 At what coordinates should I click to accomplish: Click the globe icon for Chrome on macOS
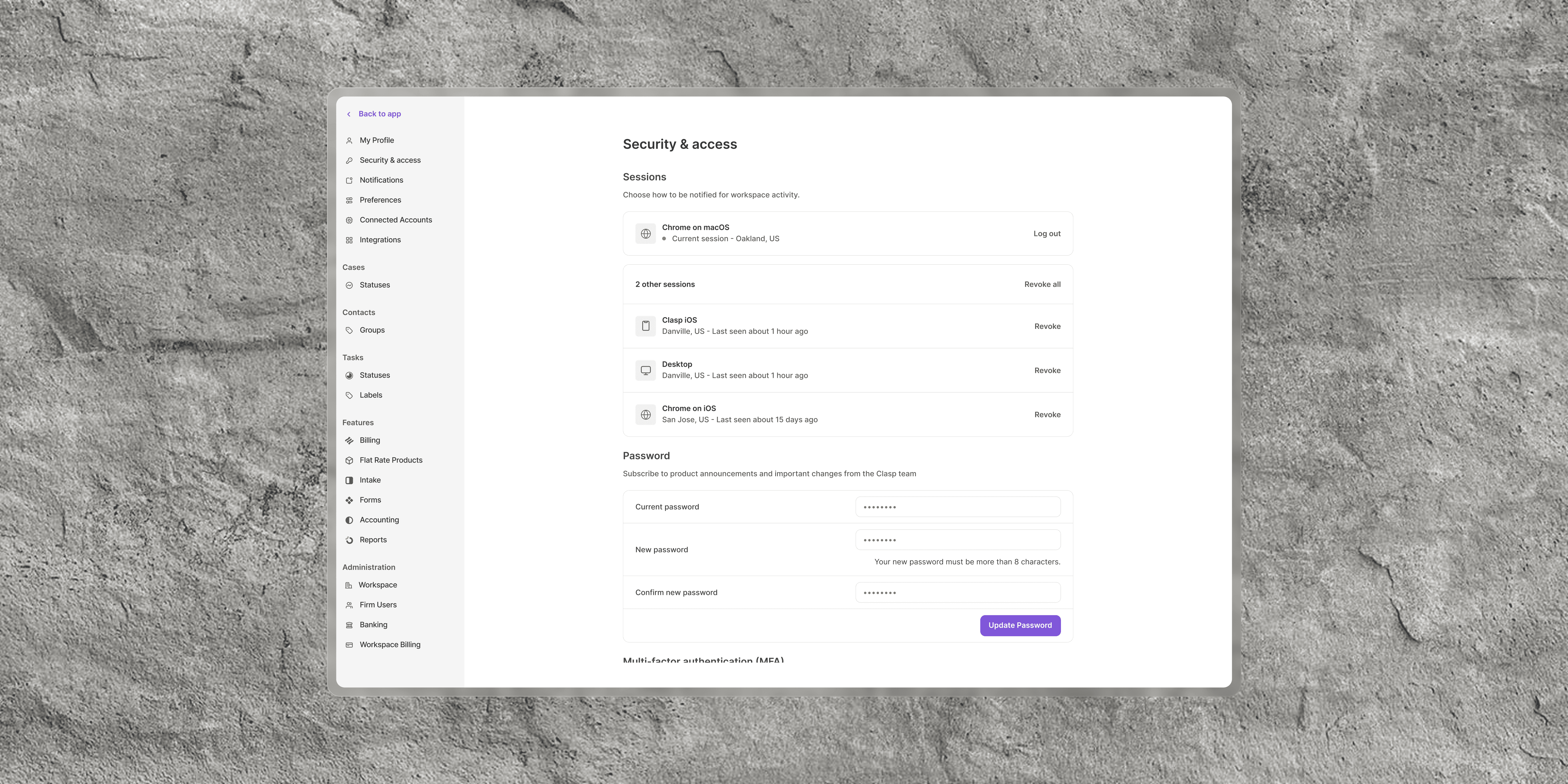646,234
